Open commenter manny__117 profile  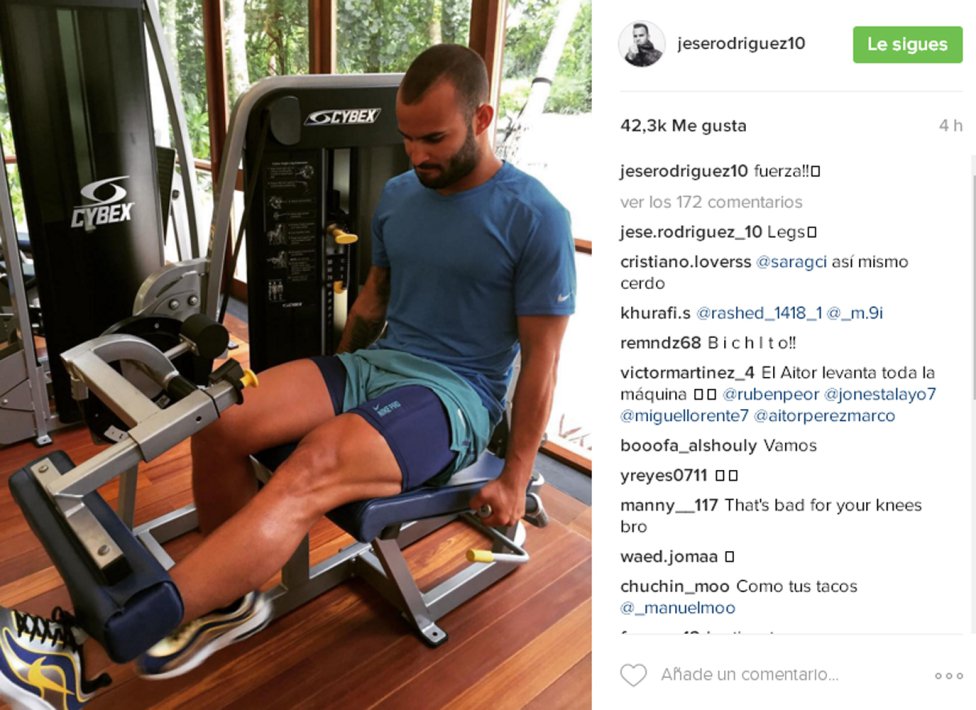coord(669,505)
